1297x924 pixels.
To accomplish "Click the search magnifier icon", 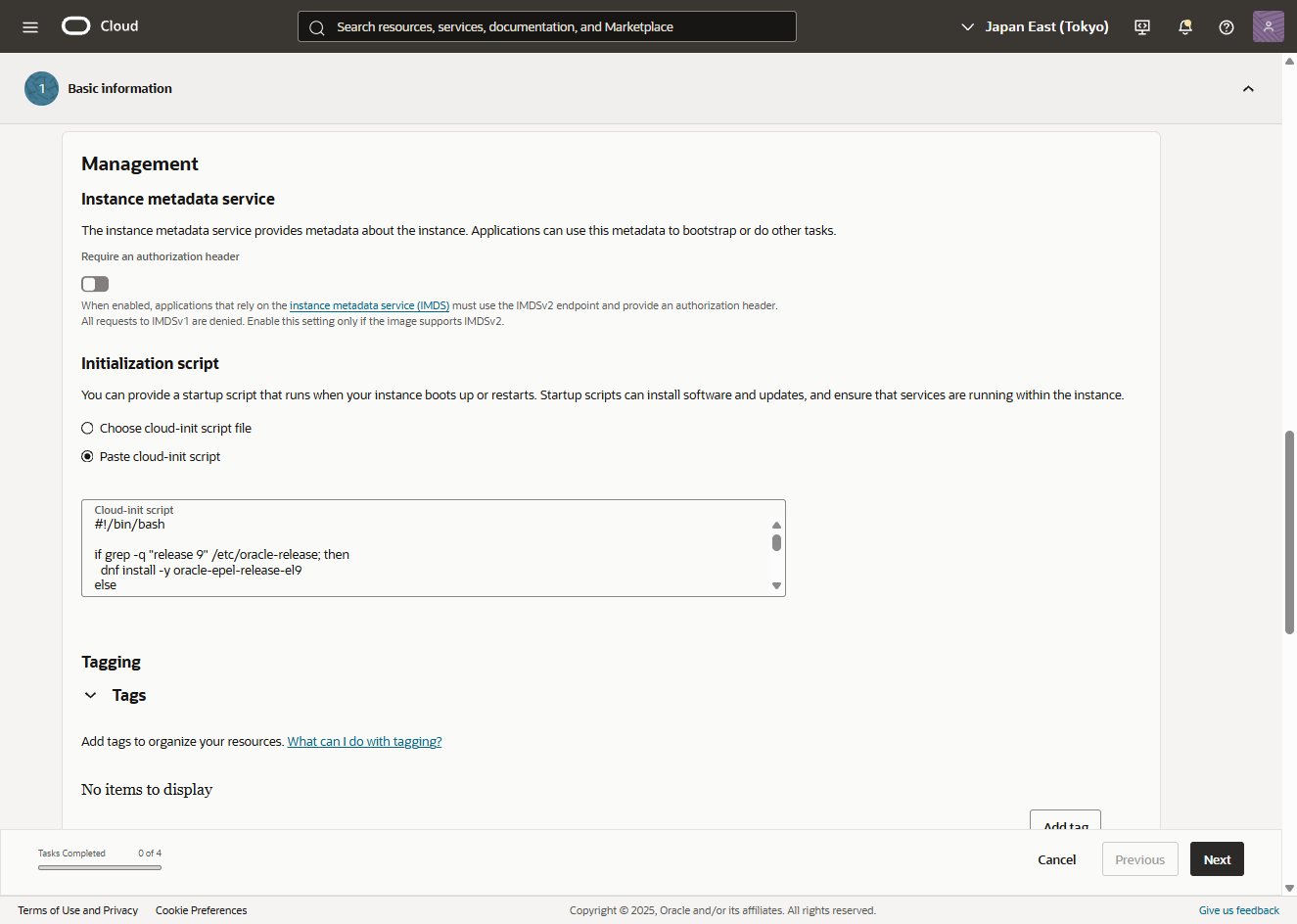I will click(317, 27).
